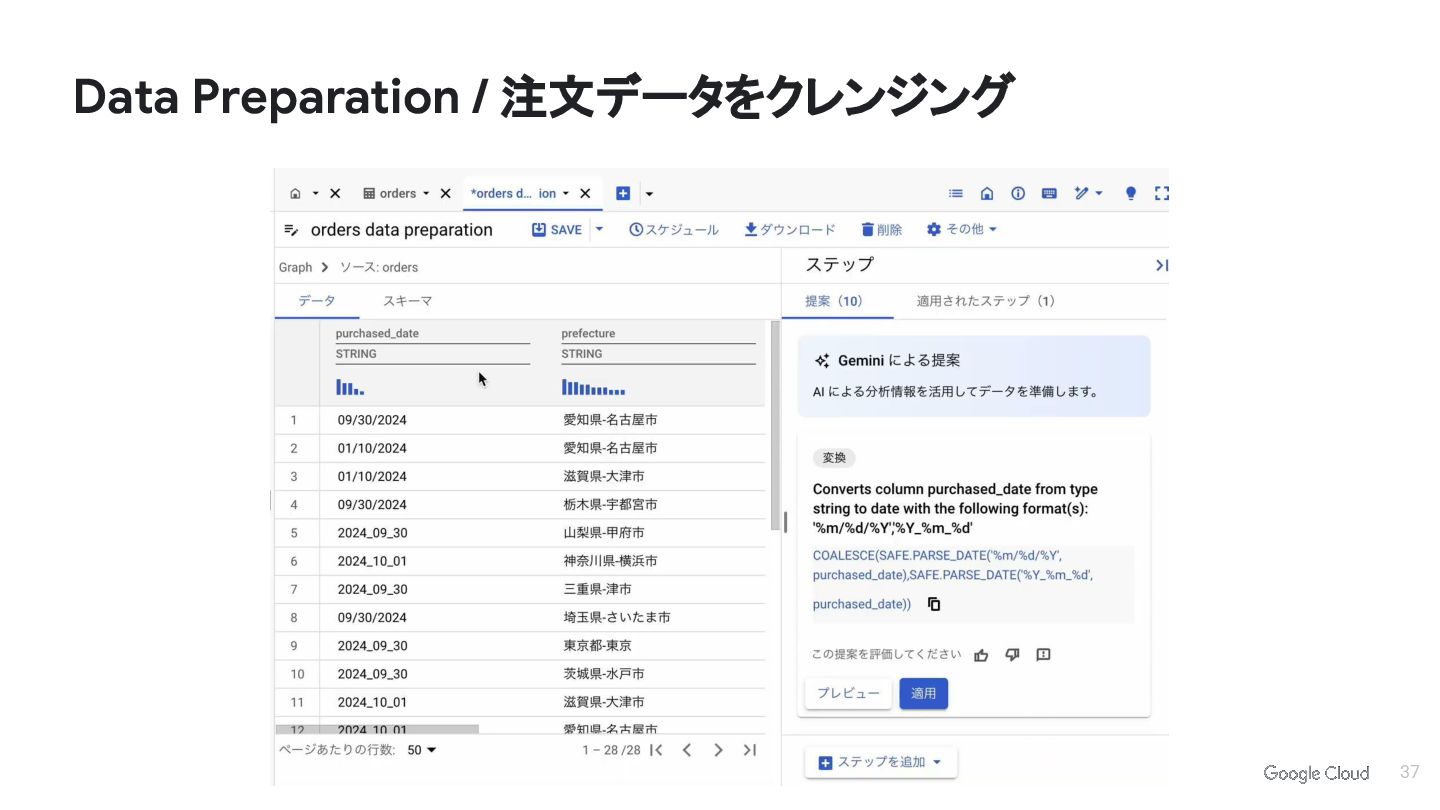Switch to the orders table tab

tap(390, 194)
